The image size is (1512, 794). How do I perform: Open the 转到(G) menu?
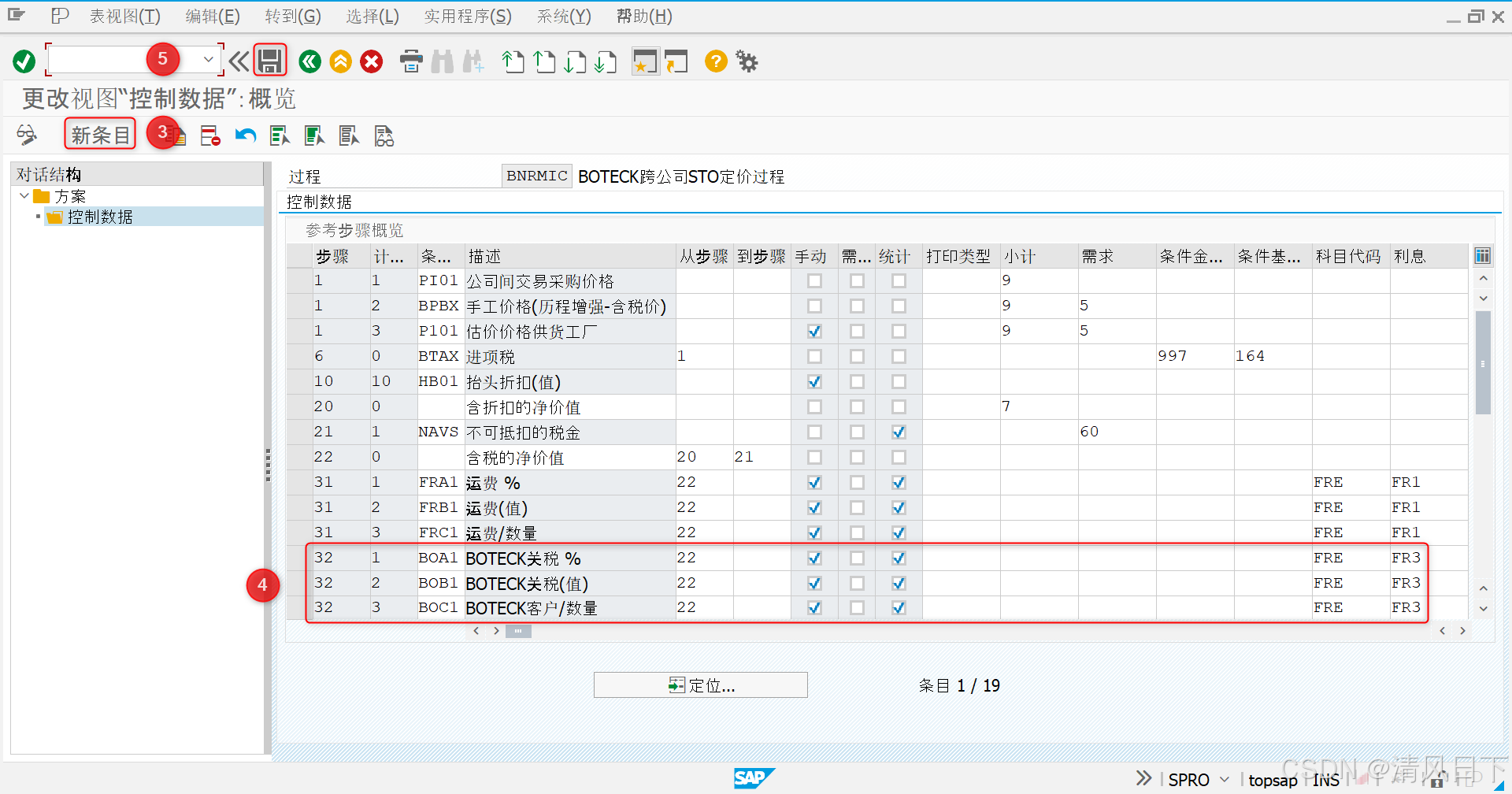pos(293,17)
